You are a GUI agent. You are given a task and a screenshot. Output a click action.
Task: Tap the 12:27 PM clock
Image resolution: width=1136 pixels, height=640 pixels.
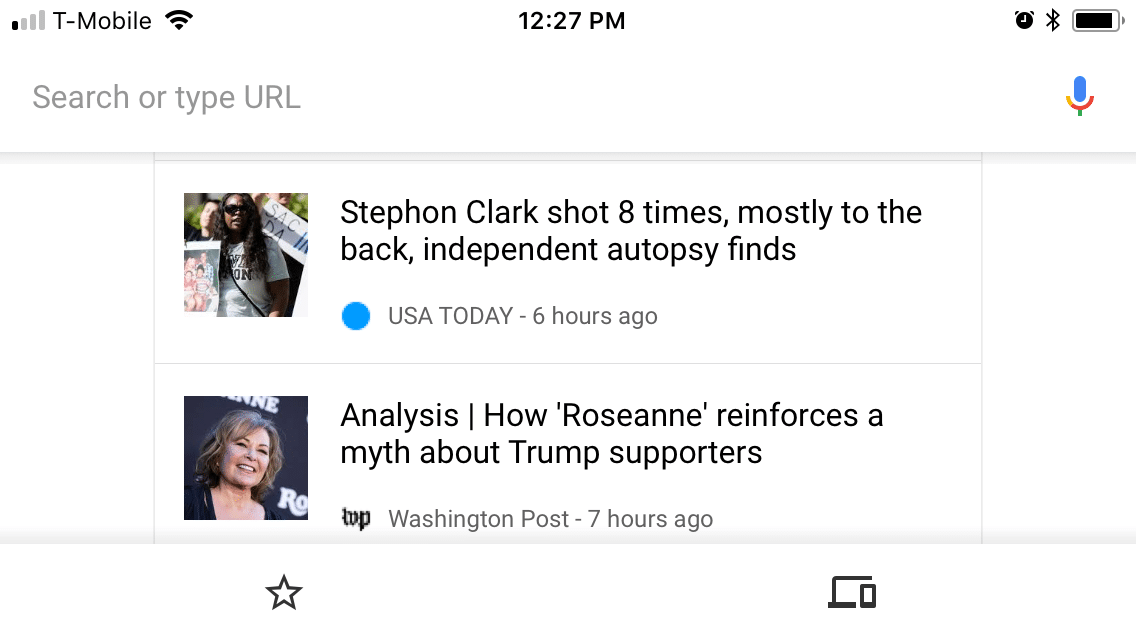(571, 21)
